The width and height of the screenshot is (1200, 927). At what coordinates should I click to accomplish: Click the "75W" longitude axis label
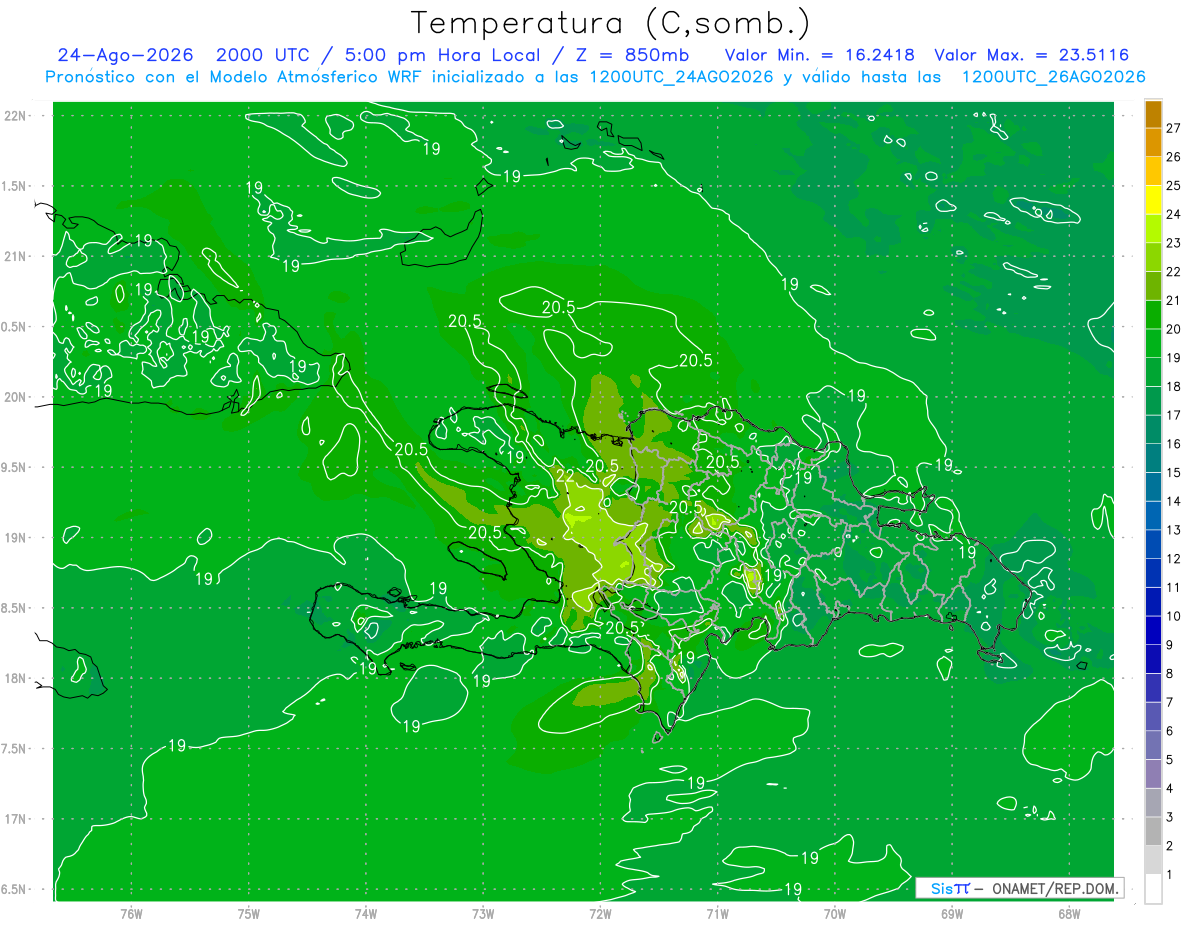[x=249, y=913]
